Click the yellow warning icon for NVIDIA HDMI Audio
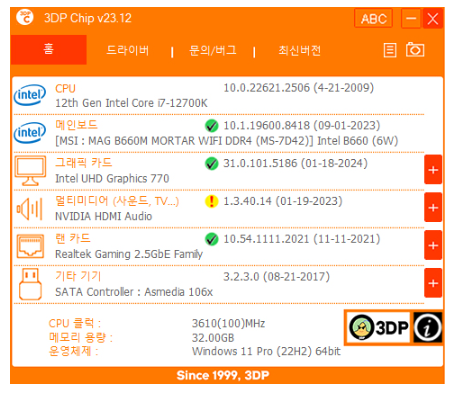This screenshot has height=395, width=463. 211,201
